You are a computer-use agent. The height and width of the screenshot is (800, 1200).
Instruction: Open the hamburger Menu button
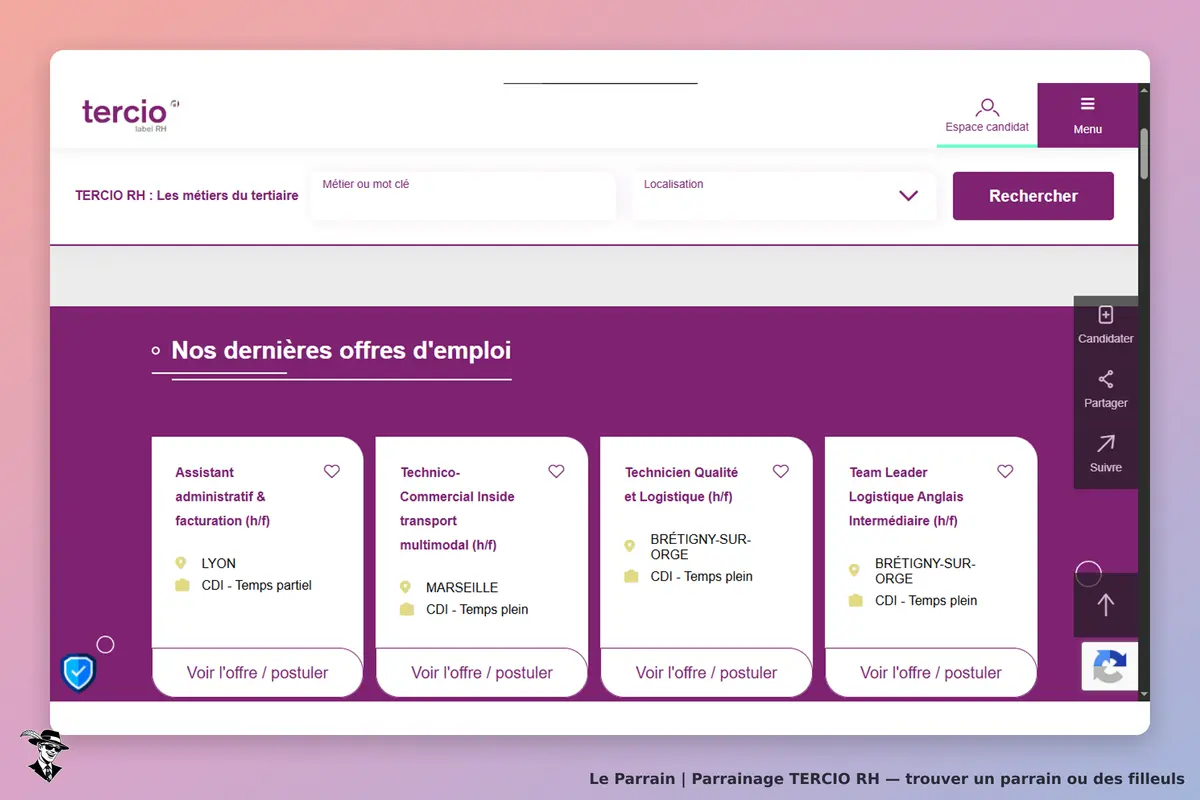pos(1087,115)
